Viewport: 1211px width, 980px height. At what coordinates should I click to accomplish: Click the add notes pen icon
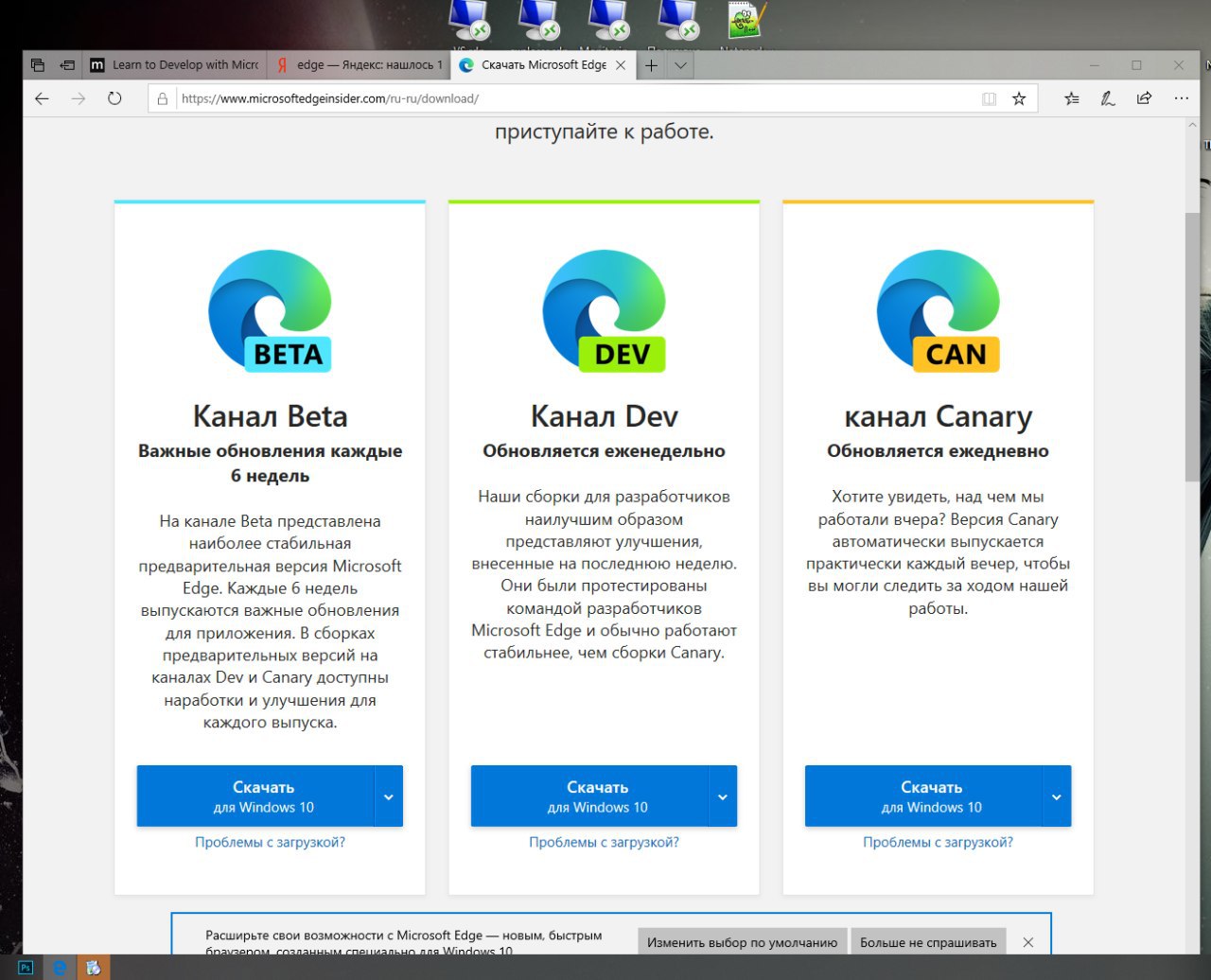1107,98
